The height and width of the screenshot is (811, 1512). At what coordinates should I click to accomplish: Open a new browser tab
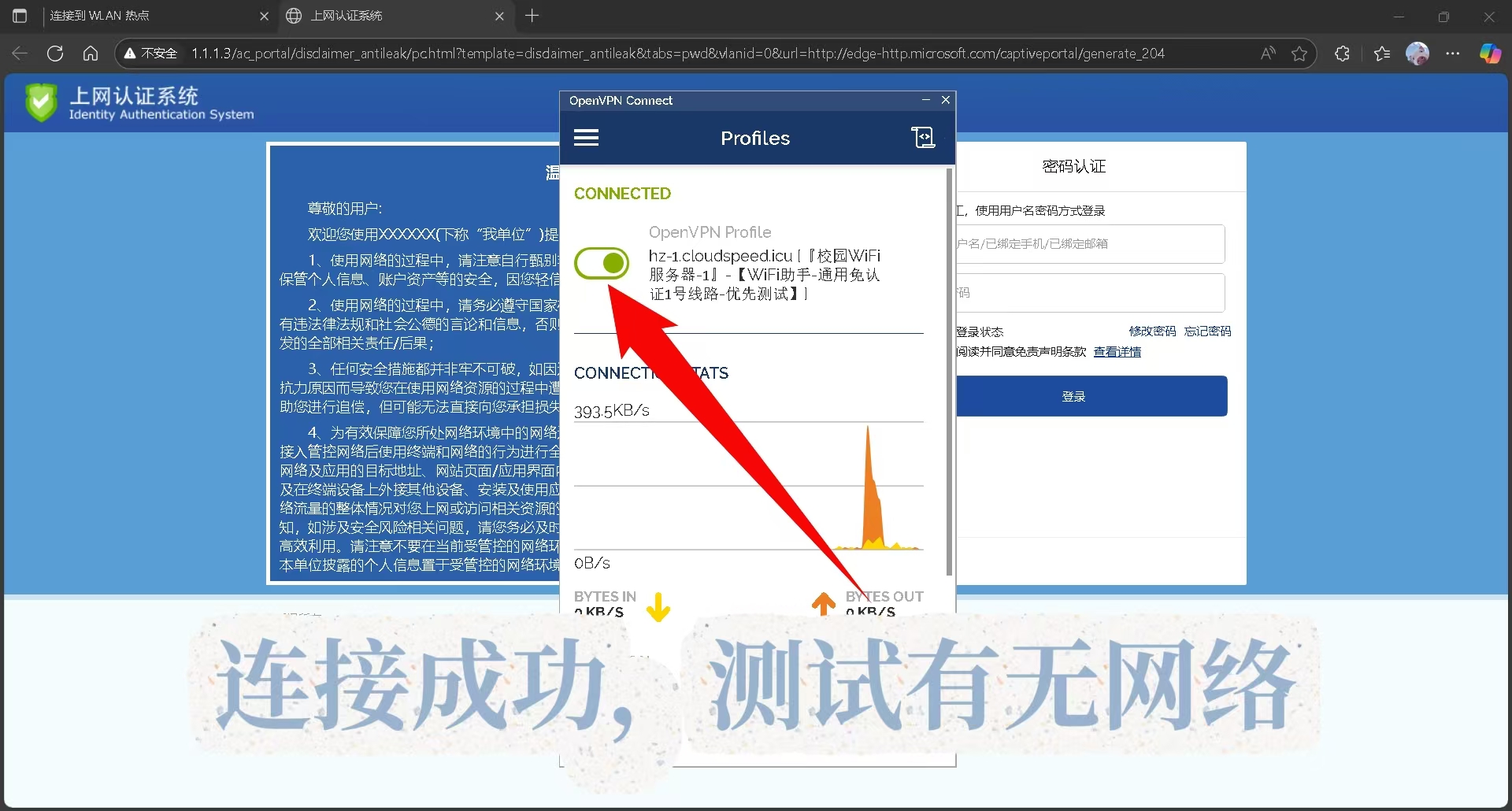[x=532, y=16]
